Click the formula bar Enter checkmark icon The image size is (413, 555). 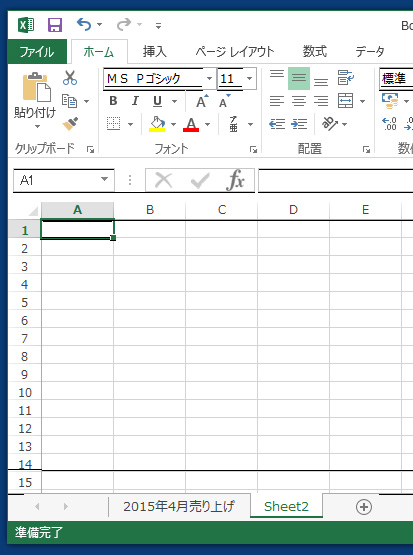[200, 181]
